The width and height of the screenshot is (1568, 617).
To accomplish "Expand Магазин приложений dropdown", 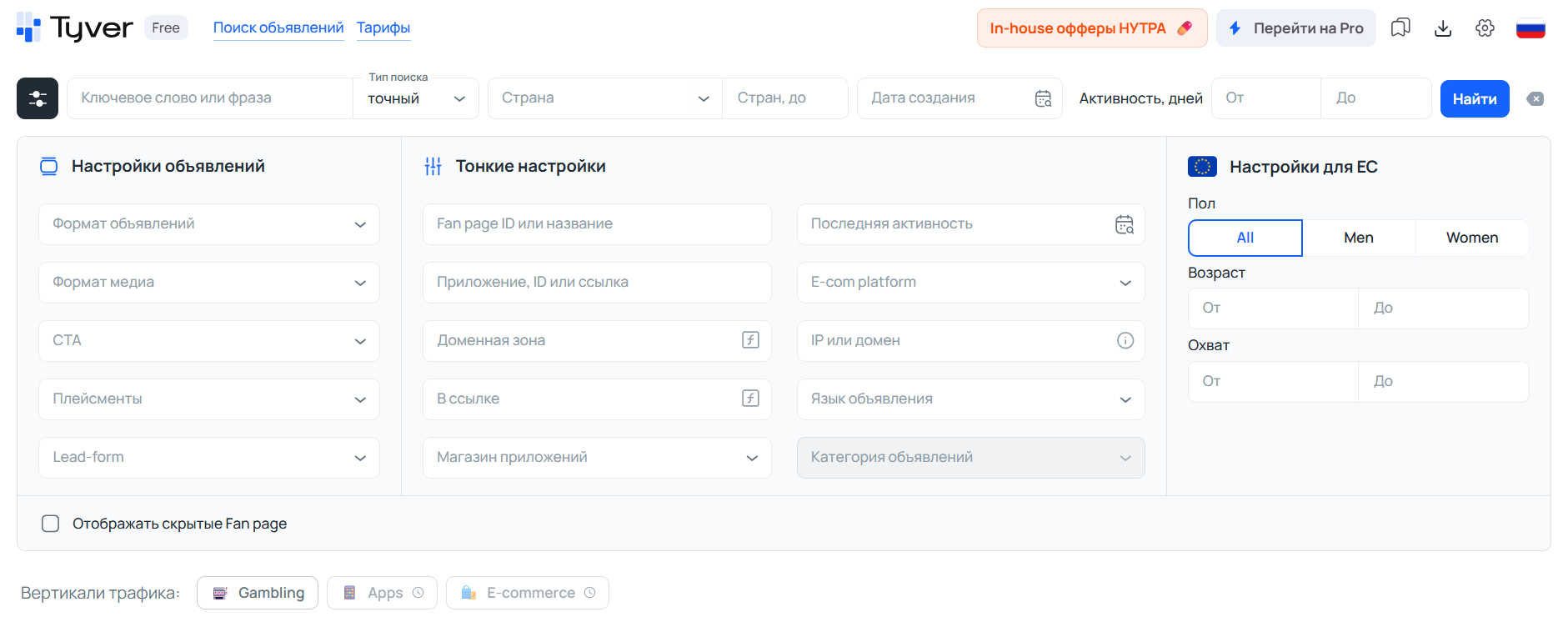I will tap(597, 458).
